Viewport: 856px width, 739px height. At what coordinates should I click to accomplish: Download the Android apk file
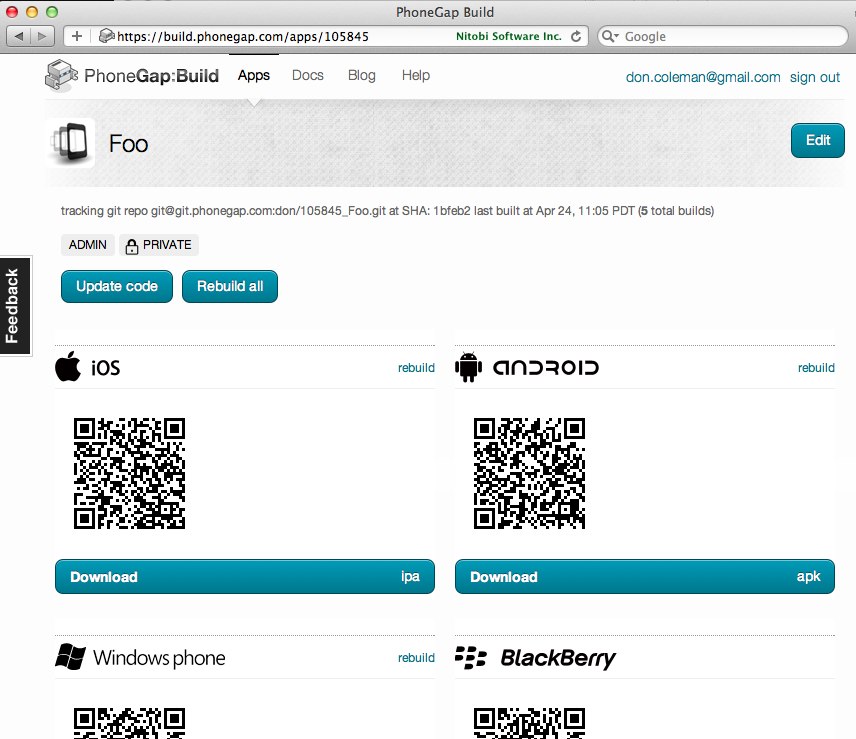tap(645, 576)
